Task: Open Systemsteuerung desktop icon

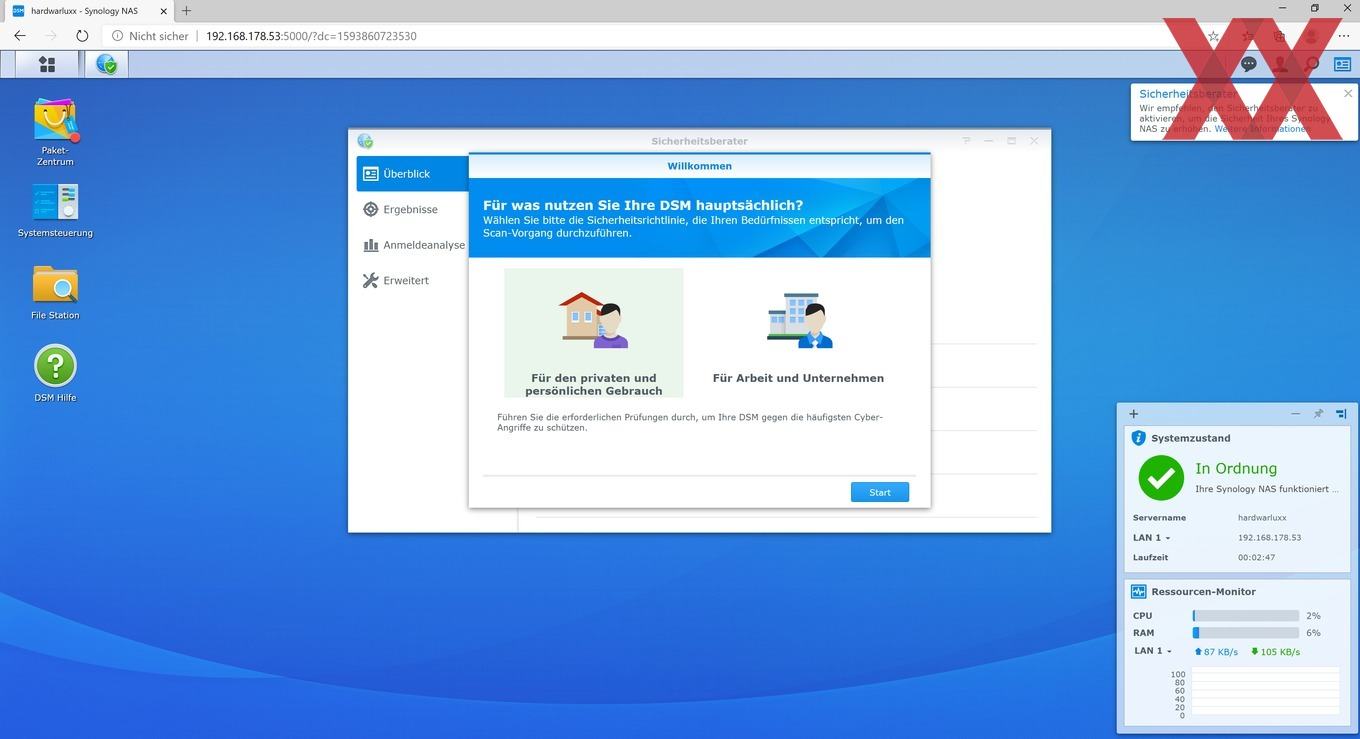Action: point(55,210)
